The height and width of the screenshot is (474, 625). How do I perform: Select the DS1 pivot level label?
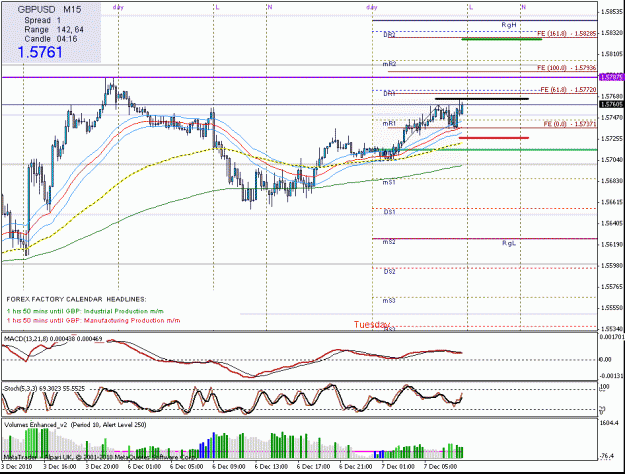tap(389, 212)
